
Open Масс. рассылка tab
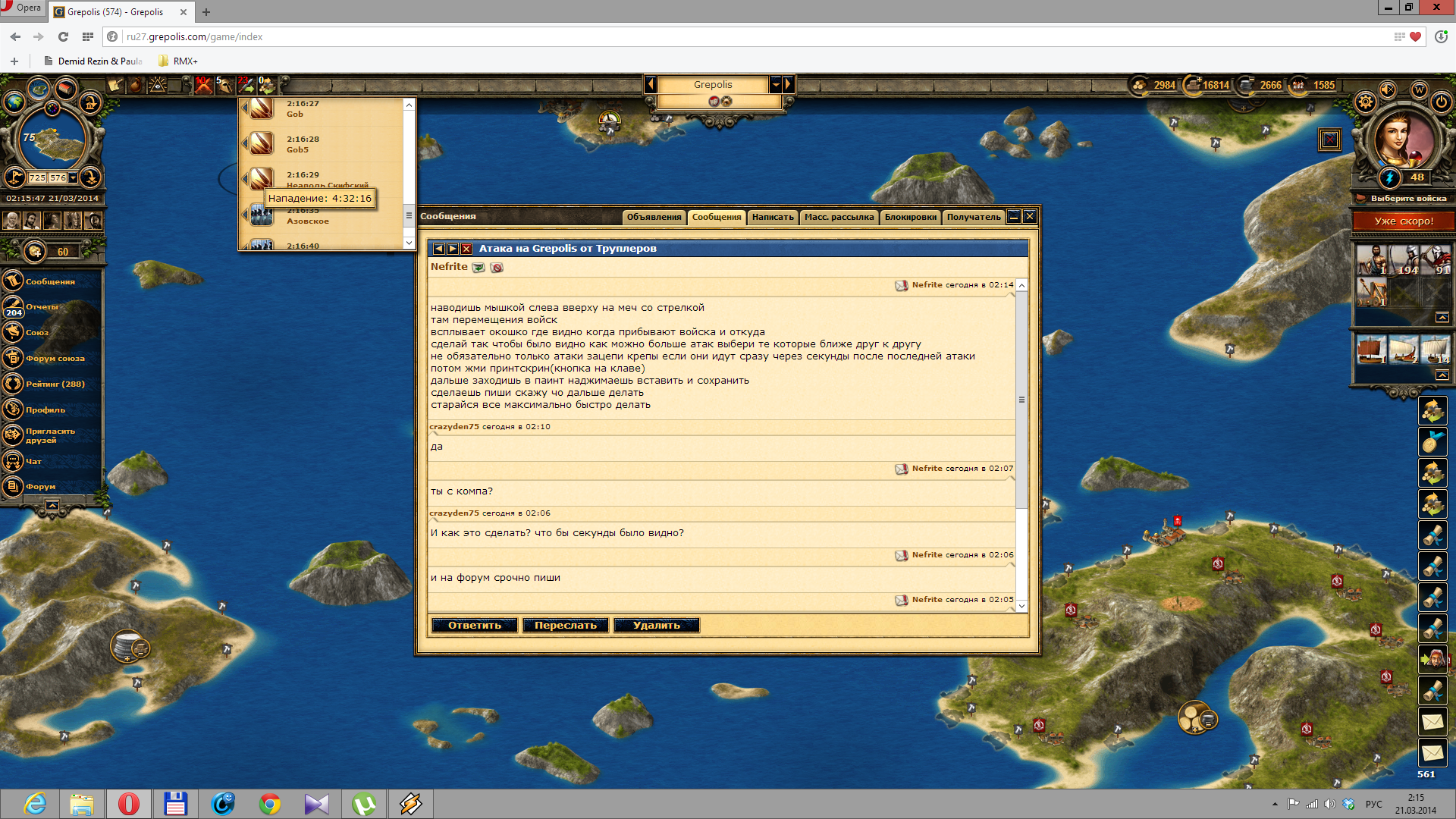click(839, 217)
